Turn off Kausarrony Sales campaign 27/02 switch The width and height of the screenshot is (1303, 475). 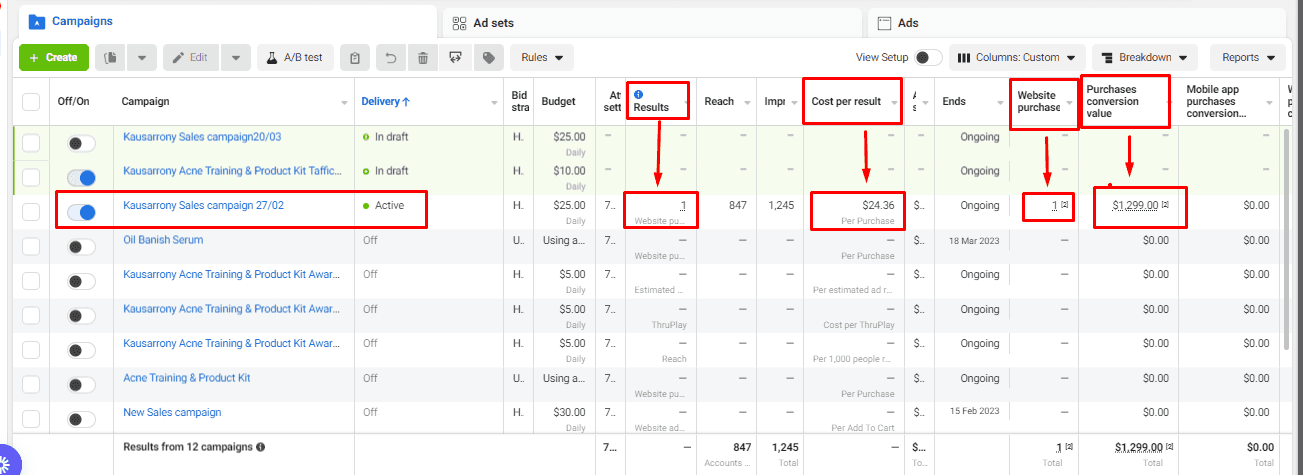coord(82,212)
